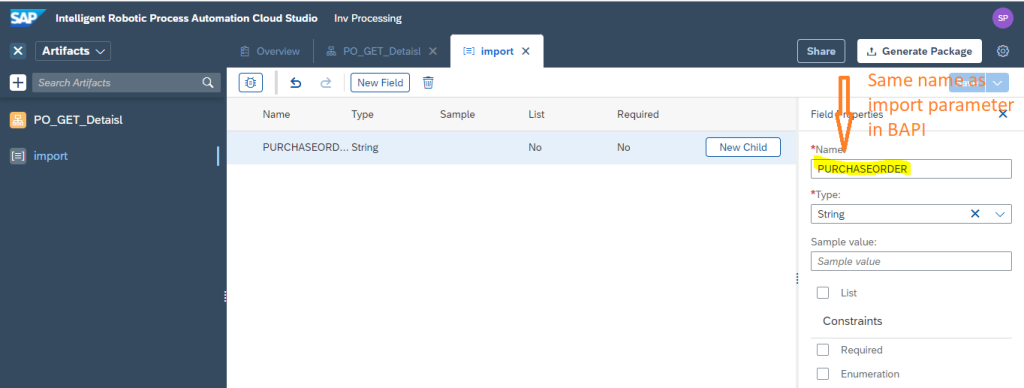Viewport: 1024px width, 388px height.
Task: Clear the String type selection
Action: tap(975, 214)
